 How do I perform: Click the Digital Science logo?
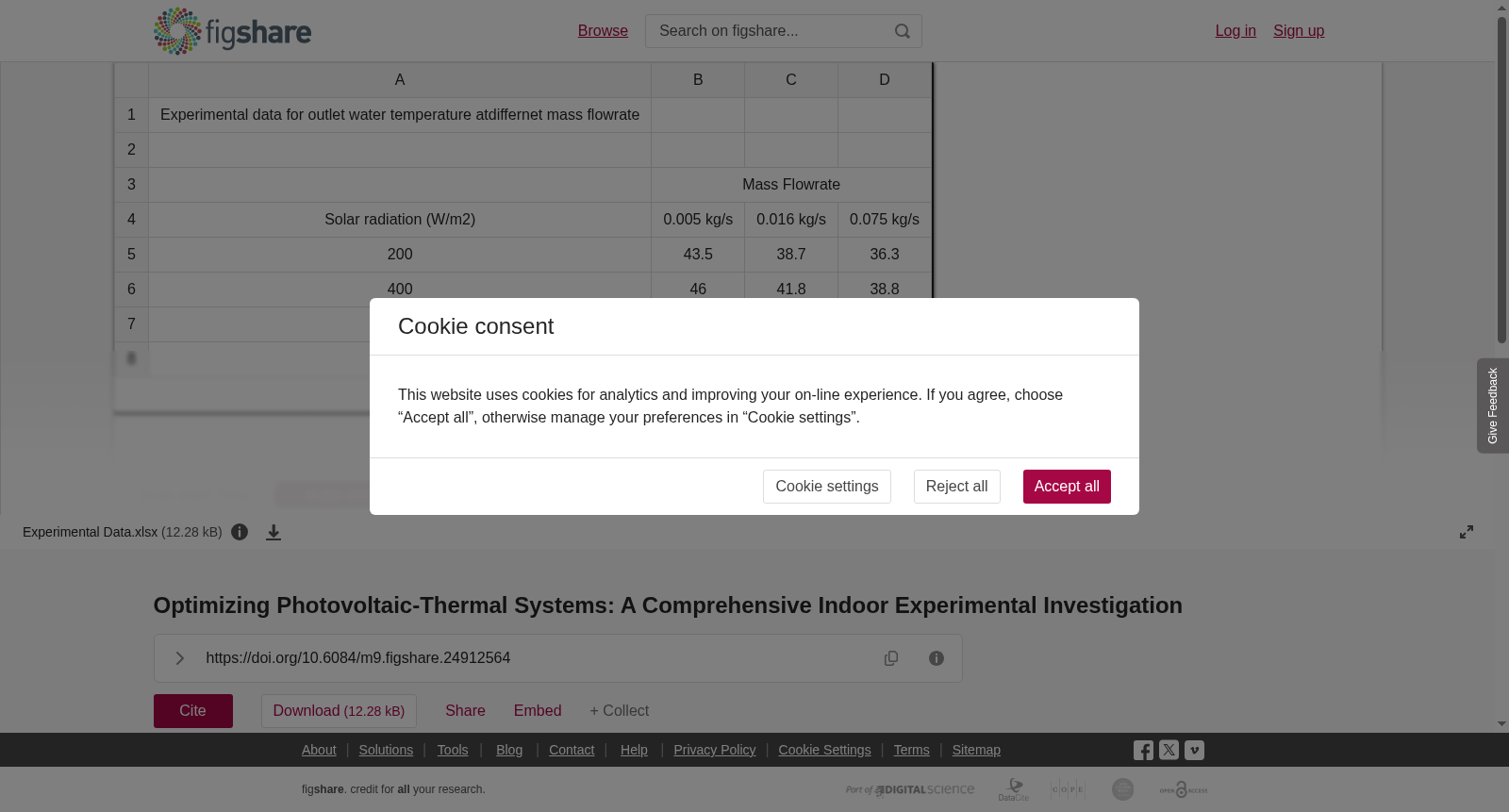(910, 789)
